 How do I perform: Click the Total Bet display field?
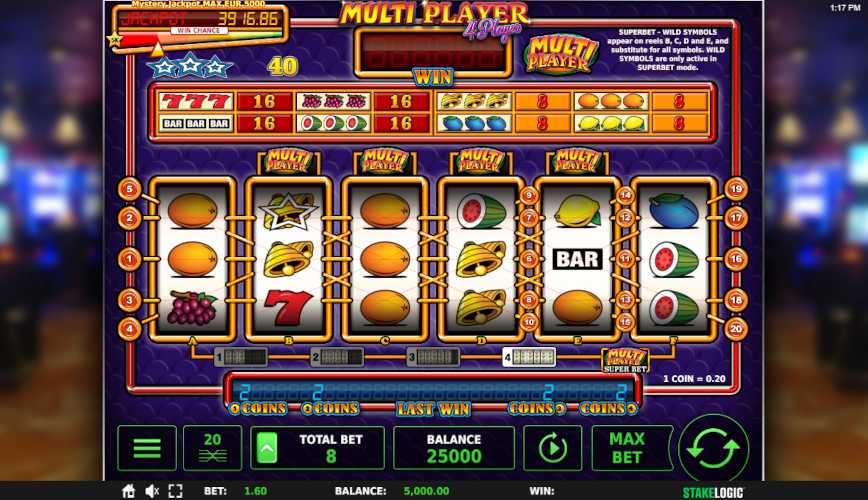318,448
